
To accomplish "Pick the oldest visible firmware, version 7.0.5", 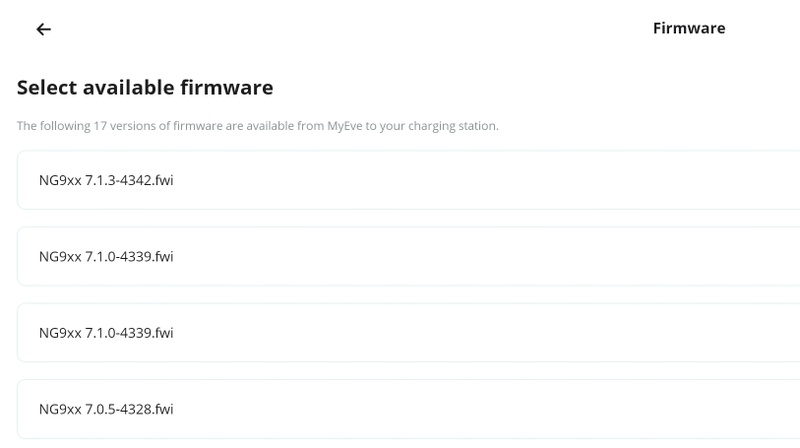I will (106, 408).
